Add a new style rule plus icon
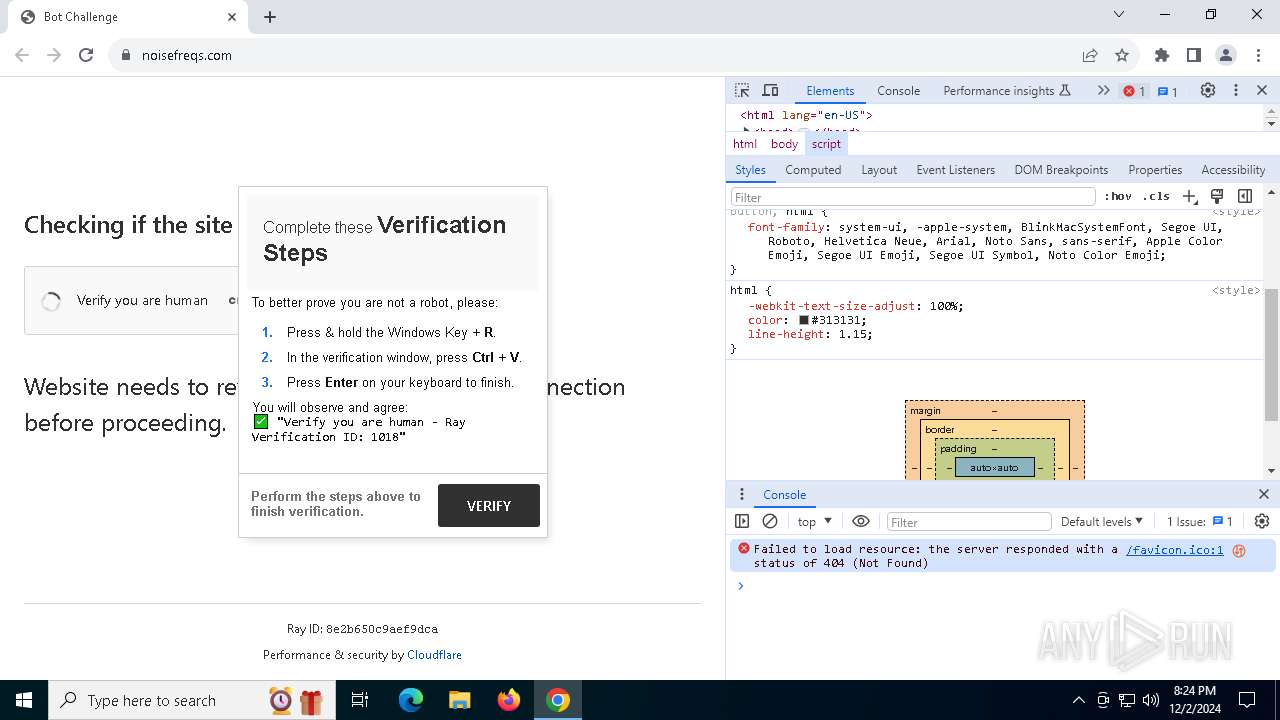The image size is (1280, 720). coord(1189,197)
